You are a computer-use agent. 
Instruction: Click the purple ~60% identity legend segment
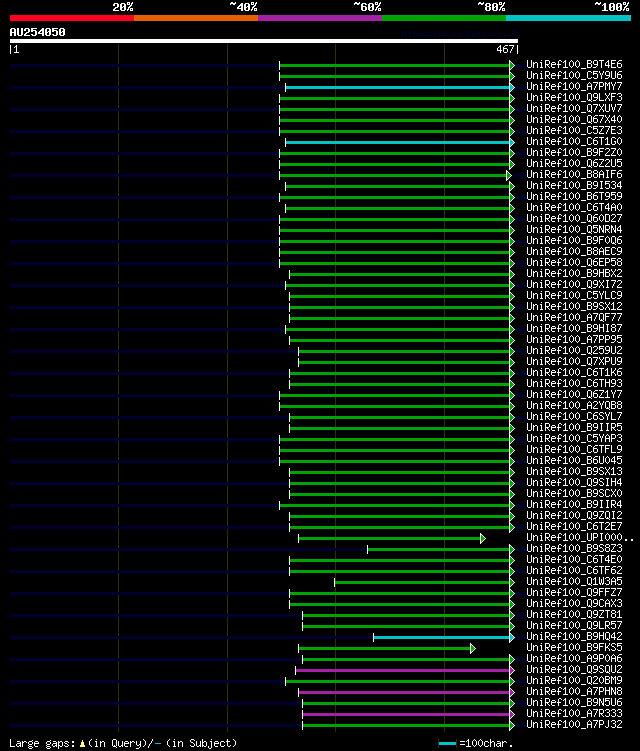[320, 18]
